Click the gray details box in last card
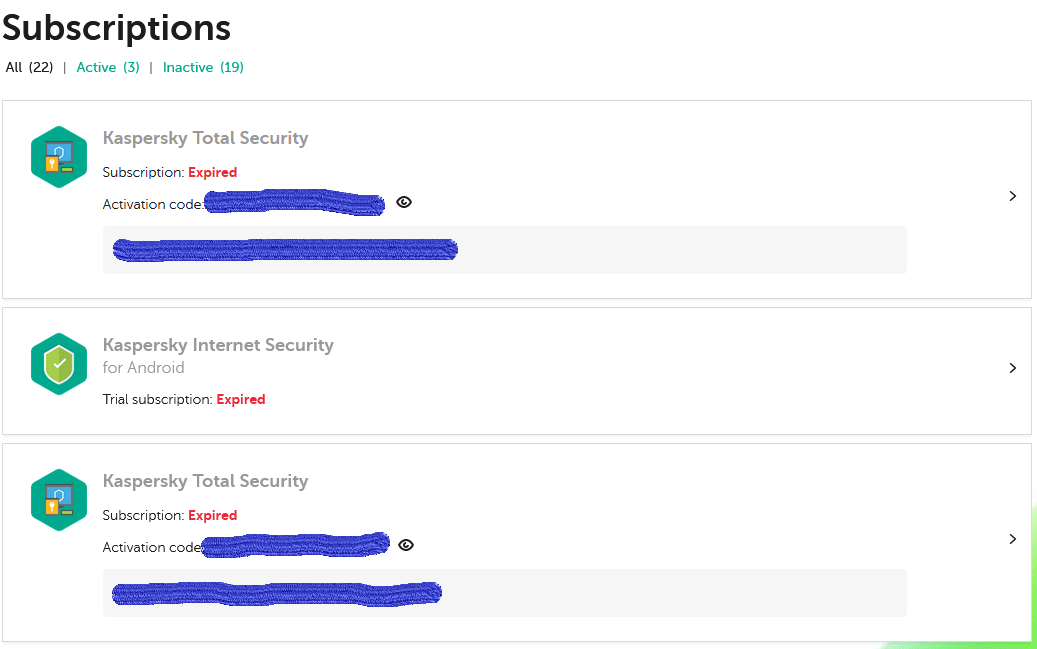The image size is (1037, 649). (680, 593)
